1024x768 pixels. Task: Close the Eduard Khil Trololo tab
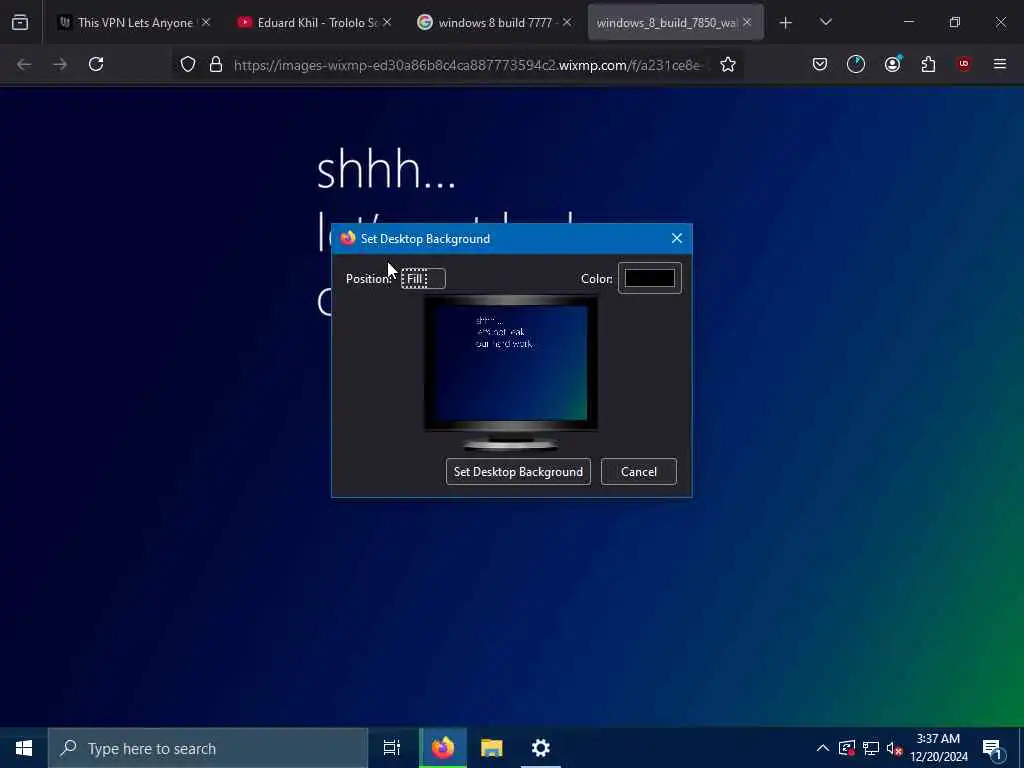click(x=387, y=22)
